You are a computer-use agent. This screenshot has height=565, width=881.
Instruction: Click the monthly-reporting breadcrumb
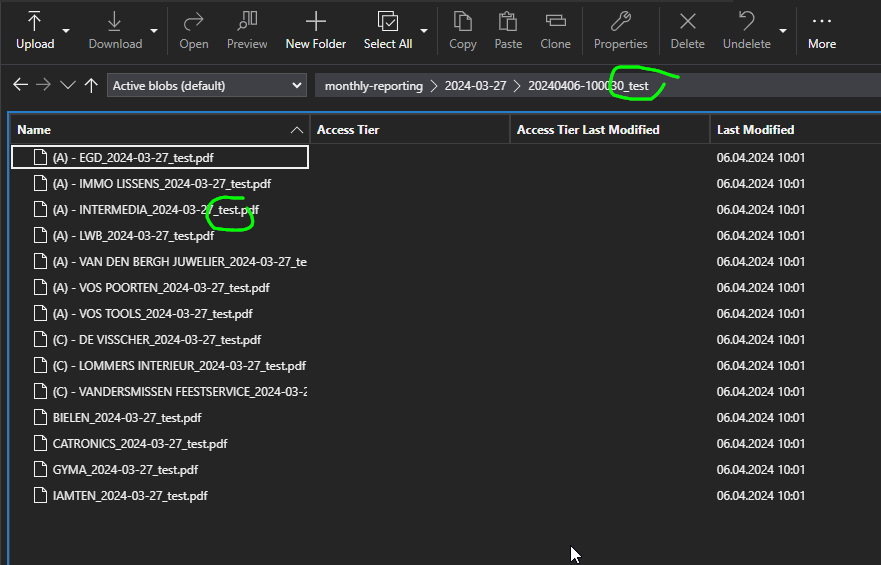click(x=374, y=86)
